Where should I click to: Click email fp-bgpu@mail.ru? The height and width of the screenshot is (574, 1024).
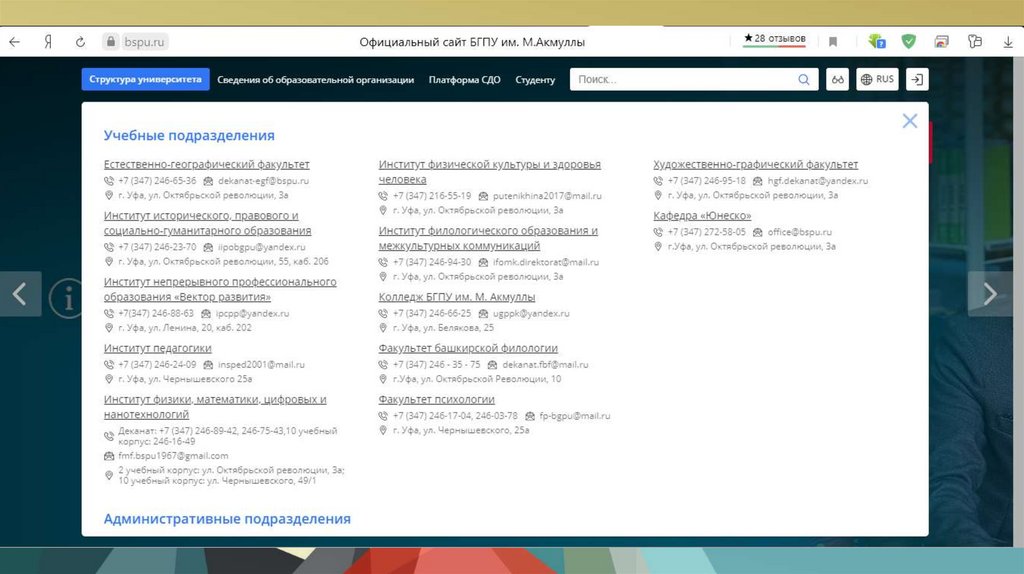575,415
